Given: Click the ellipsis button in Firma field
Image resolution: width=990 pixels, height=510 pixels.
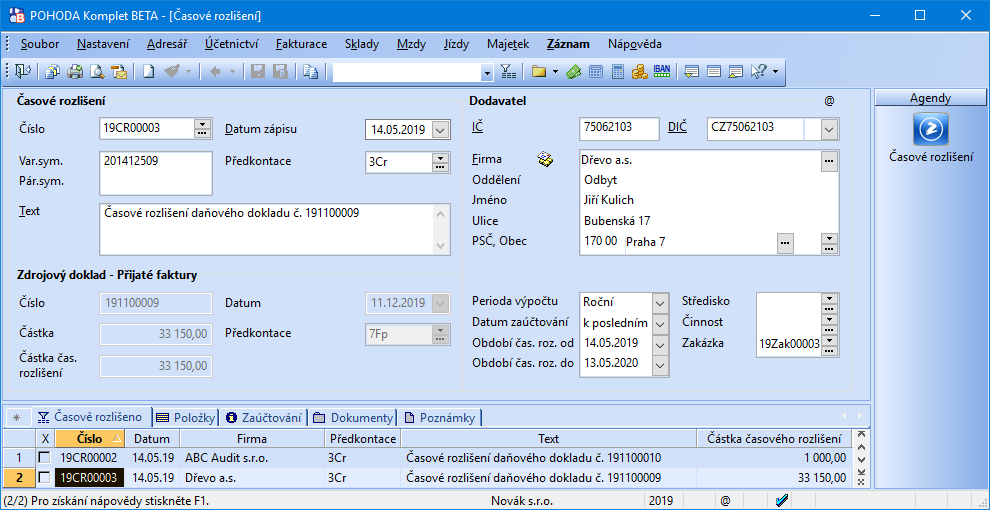Looking at the screenshot, I should pos(829,162).
